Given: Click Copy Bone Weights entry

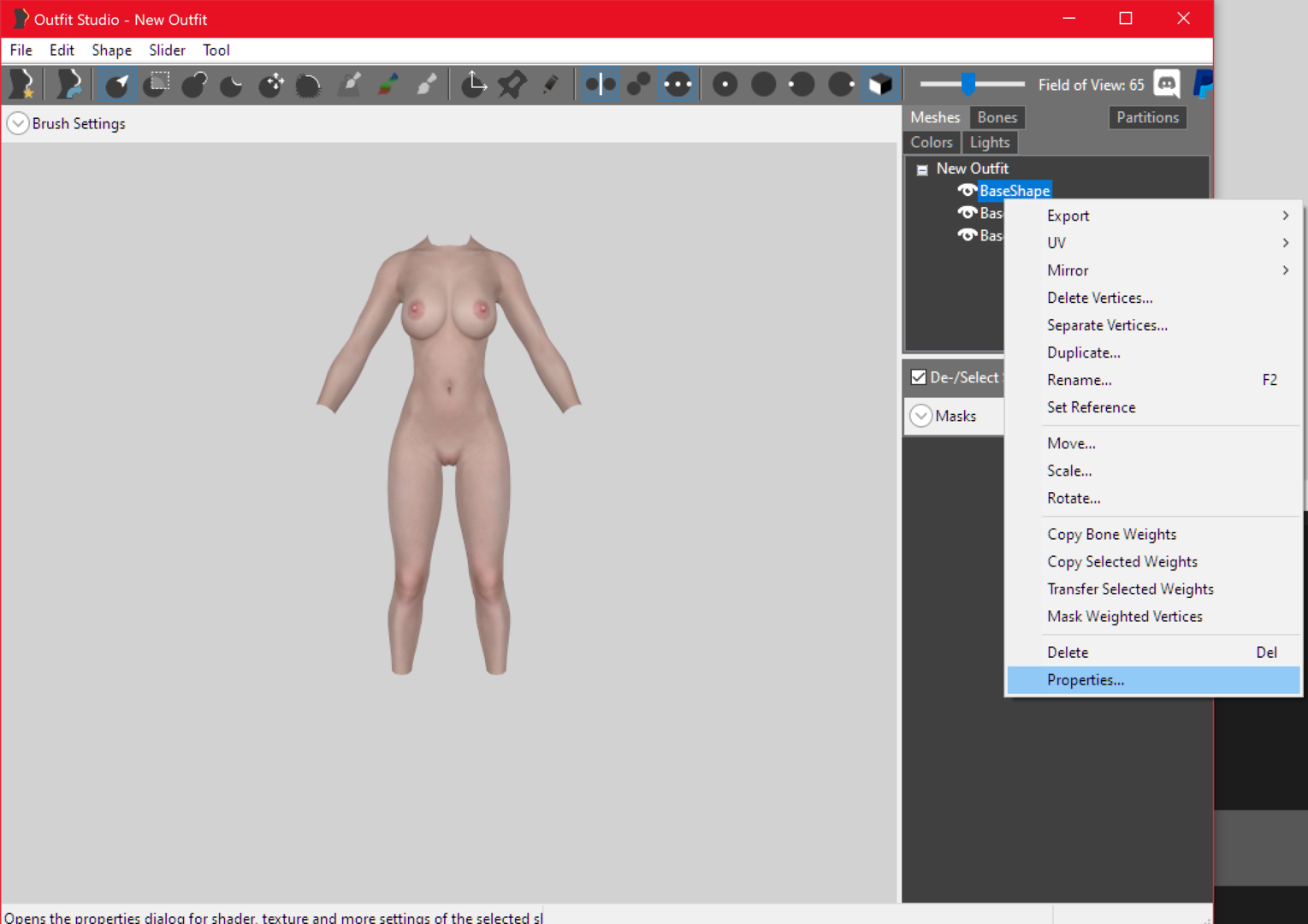Looking at the screenshot, I should [1153, 534].
